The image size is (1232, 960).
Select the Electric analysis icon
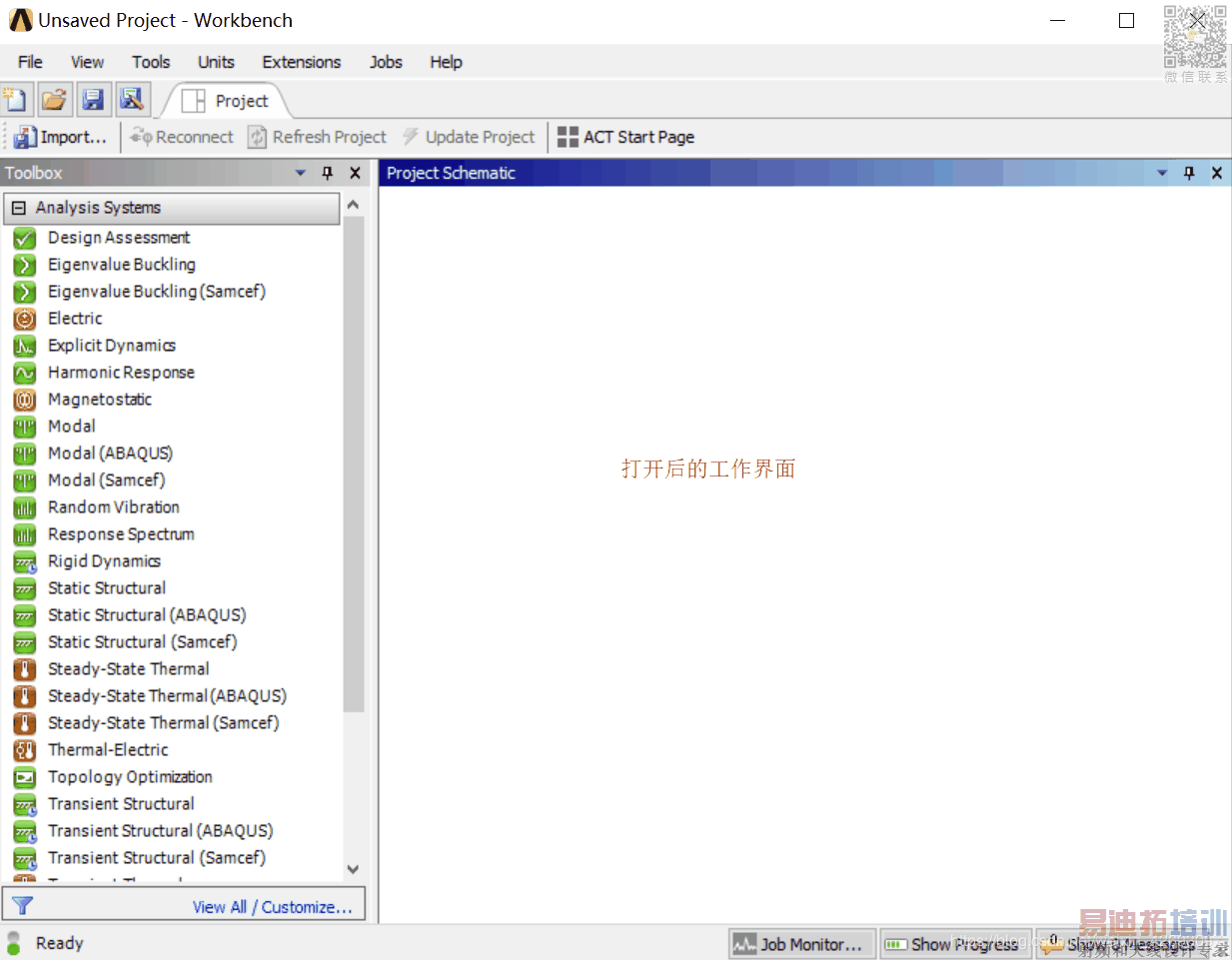tap(25, 319)
